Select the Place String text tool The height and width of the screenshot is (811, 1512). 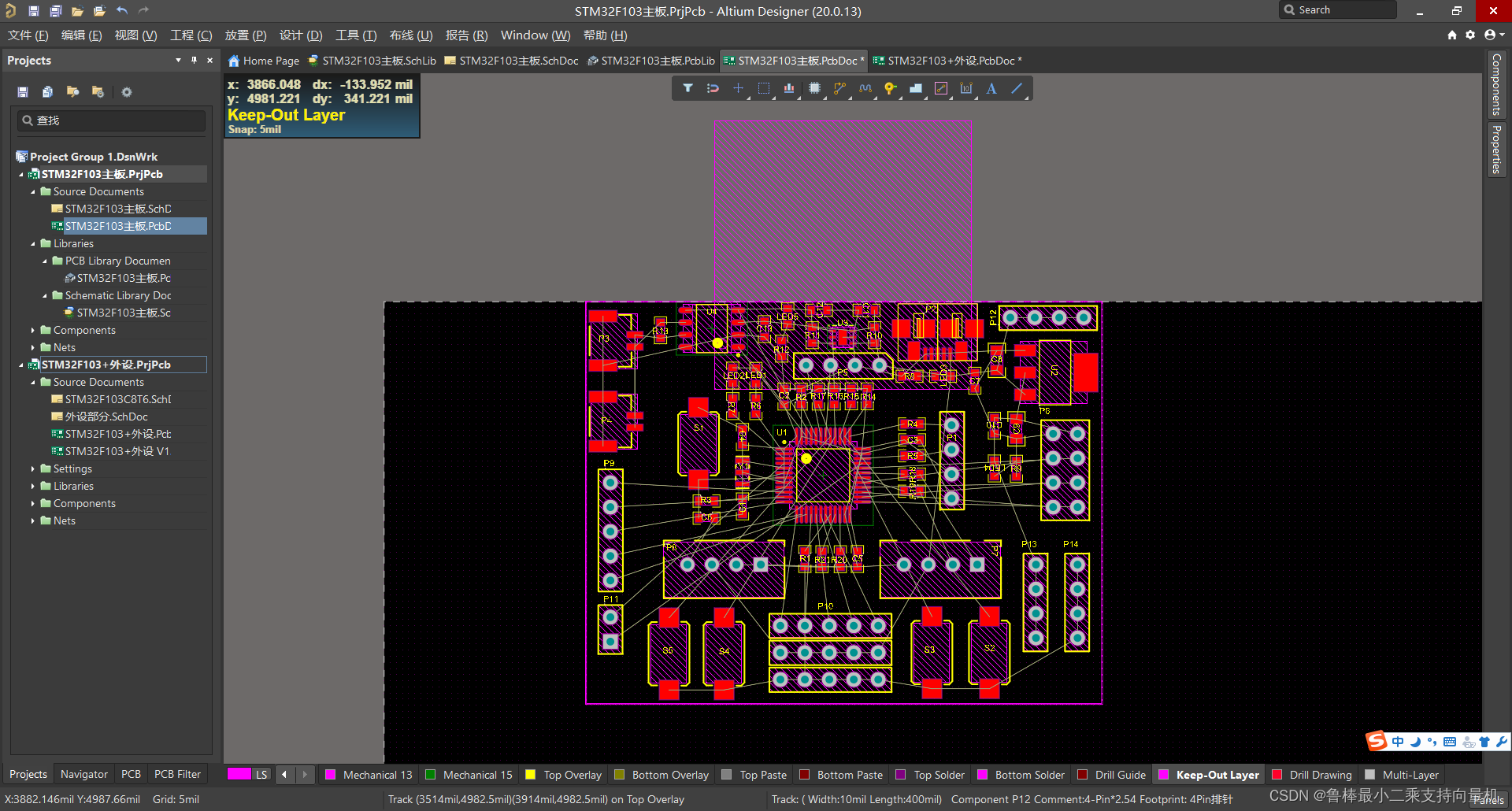tap(991, 88)
